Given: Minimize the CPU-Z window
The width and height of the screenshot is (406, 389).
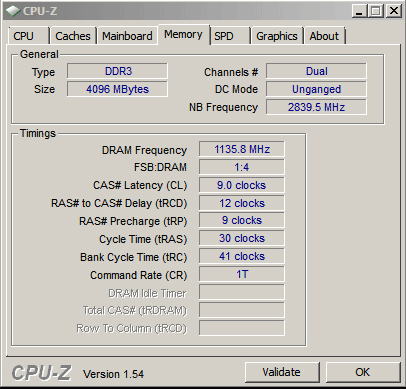Looking at the screenshot, I should tap(359, 11).
